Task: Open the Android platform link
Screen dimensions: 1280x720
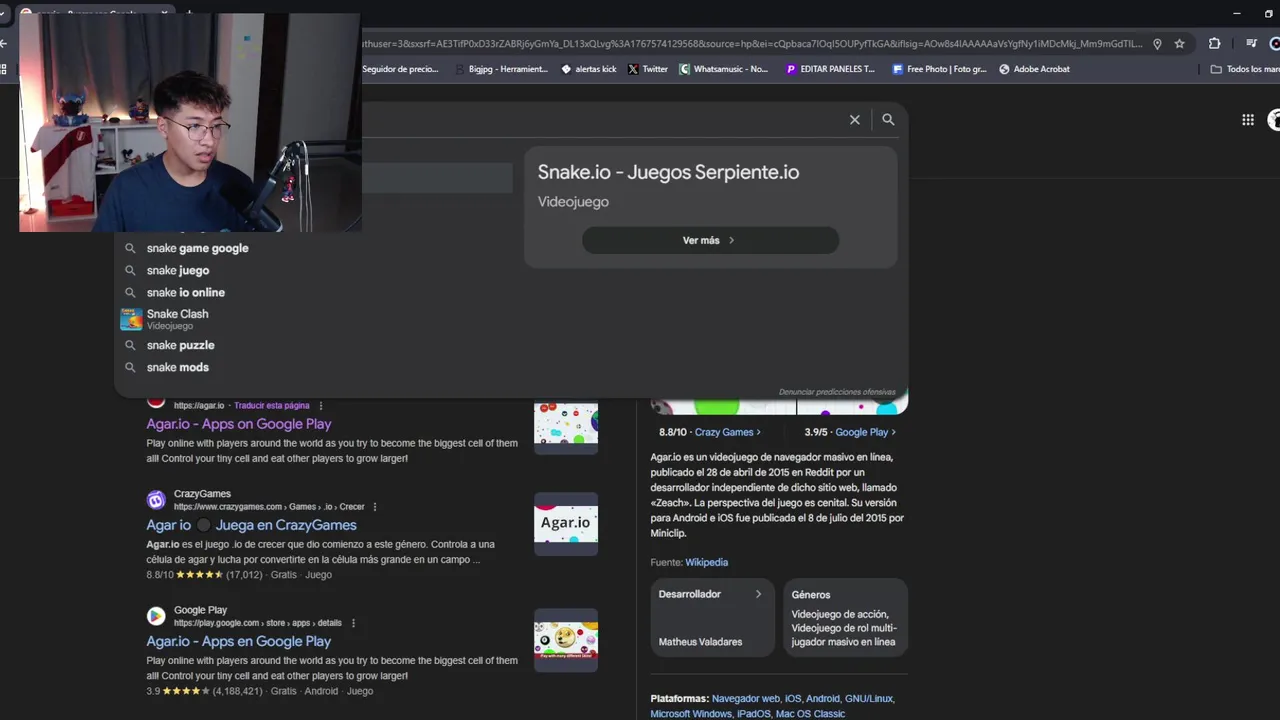Action: 822,699
